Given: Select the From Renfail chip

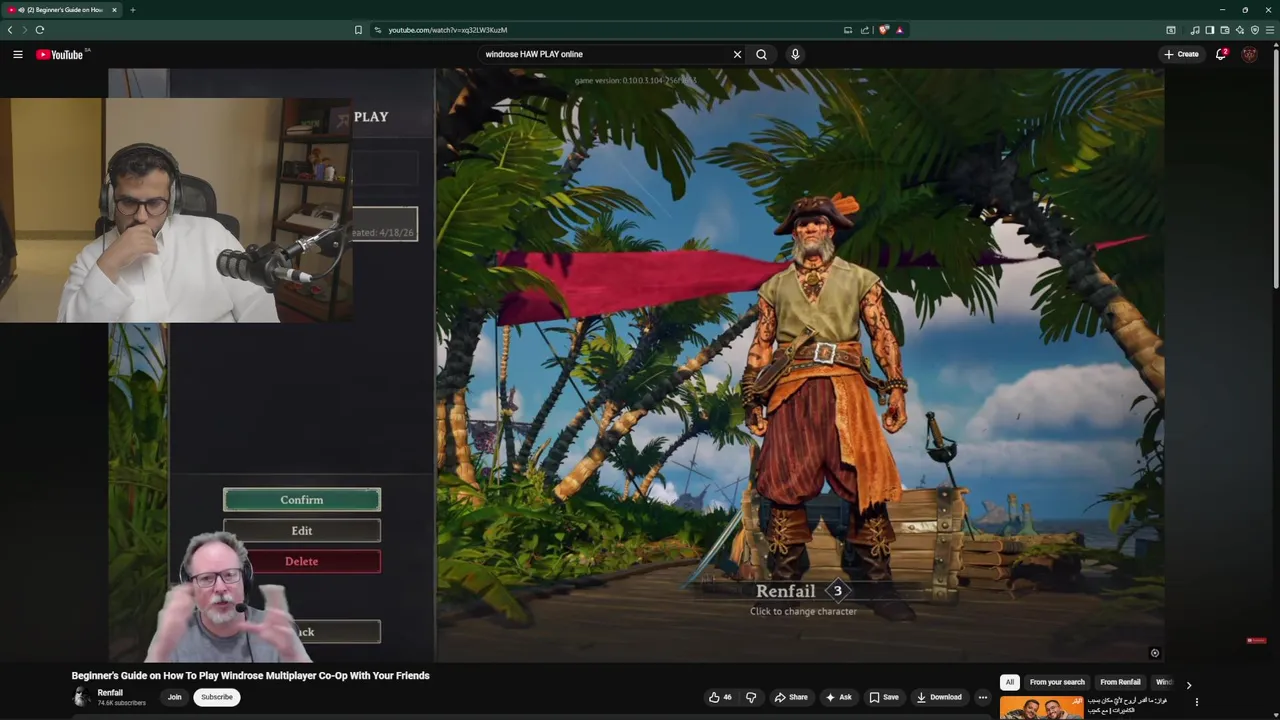Looking at the screenshot, I should 1120,682.
